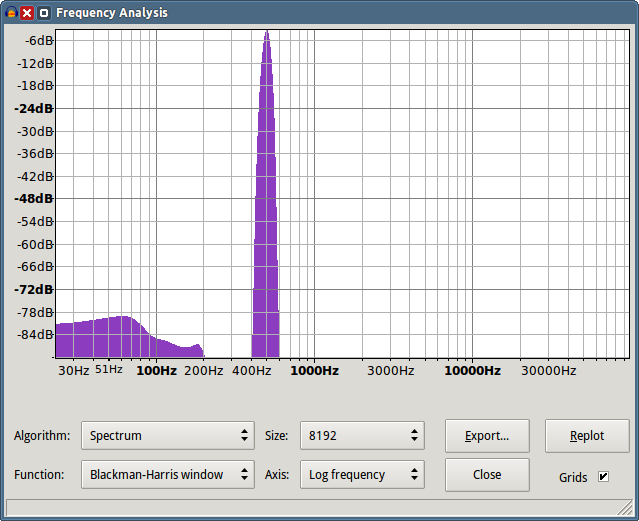Click the 3000Hz frequency label
Screen dimensions: 639x521
[390, 371]
